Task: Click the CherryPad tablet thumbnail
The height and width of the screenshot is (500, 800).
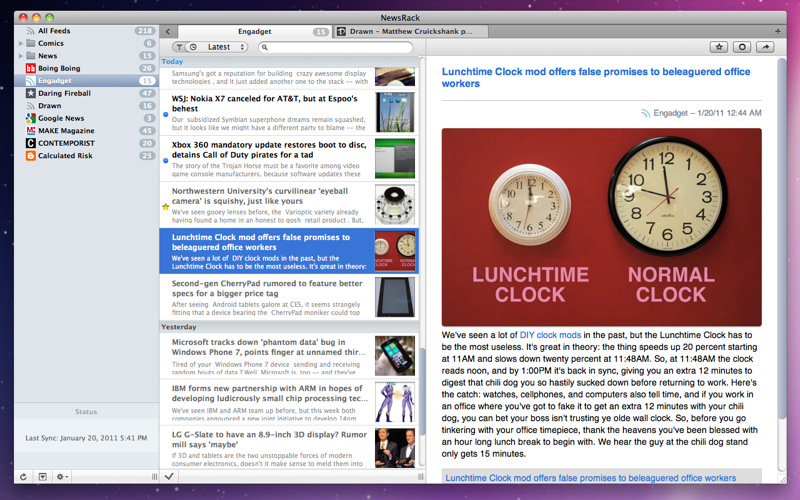Action: [x=394, y=297]
